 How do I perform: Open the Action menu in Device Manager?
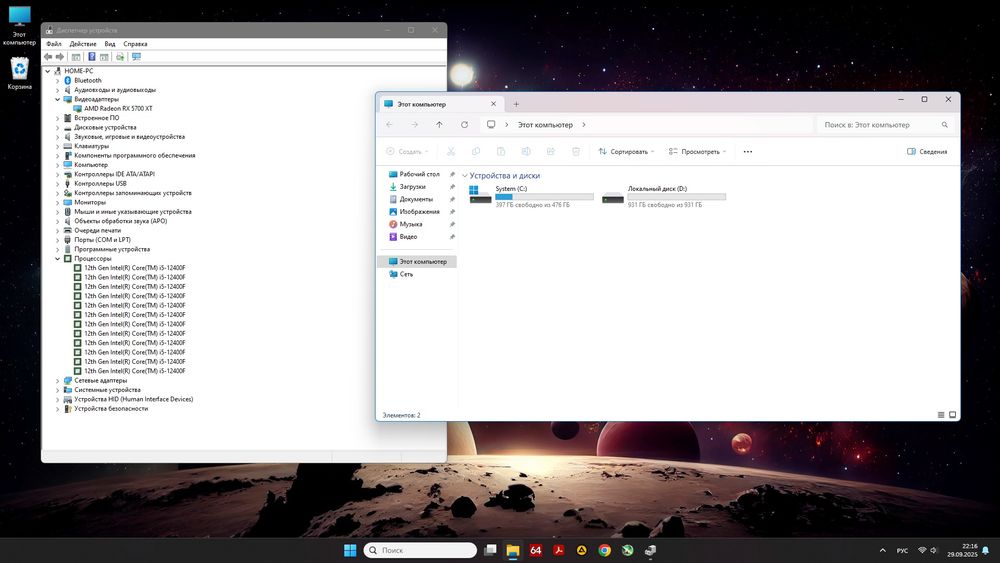coord(83,44)
